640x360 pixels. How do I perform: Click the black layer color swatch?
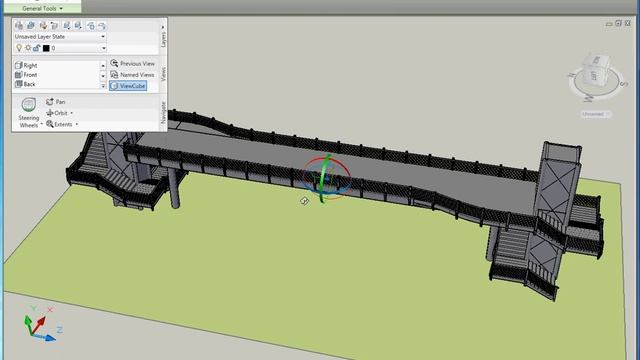(x=46, y=48)
